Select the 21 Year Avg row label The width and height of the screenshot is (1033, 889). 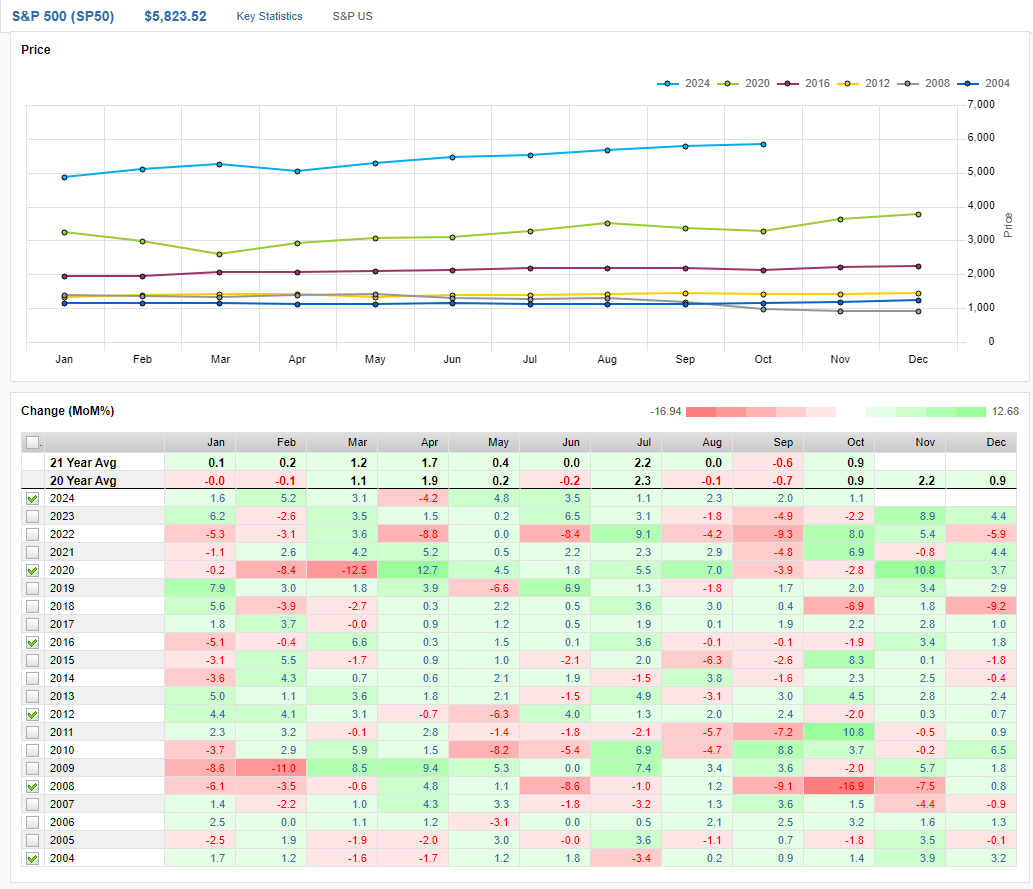(83, 463)
